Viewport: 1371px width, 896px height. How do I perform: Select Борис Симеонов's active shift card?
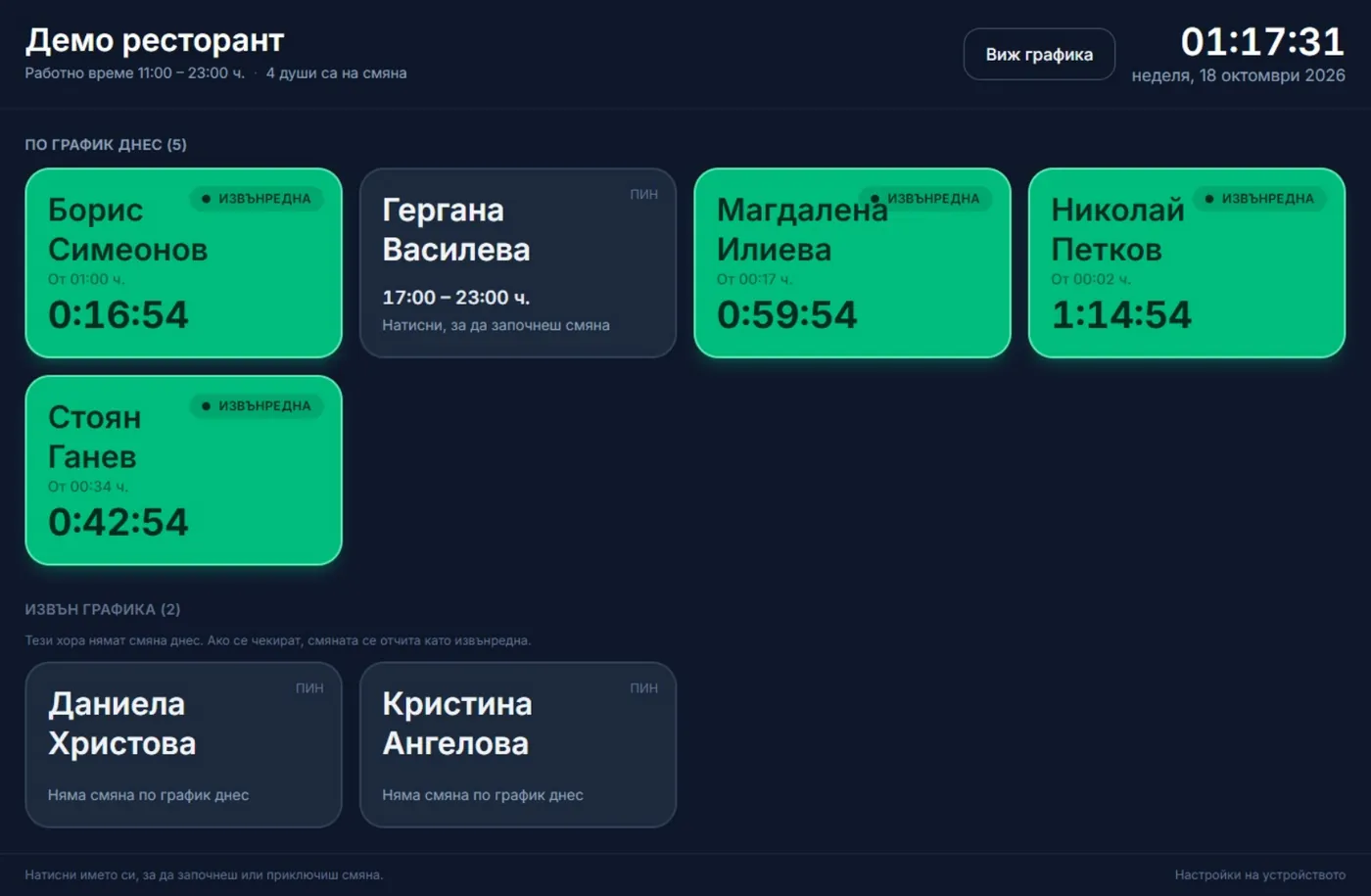pyautogui.click(x=183, y=262)
